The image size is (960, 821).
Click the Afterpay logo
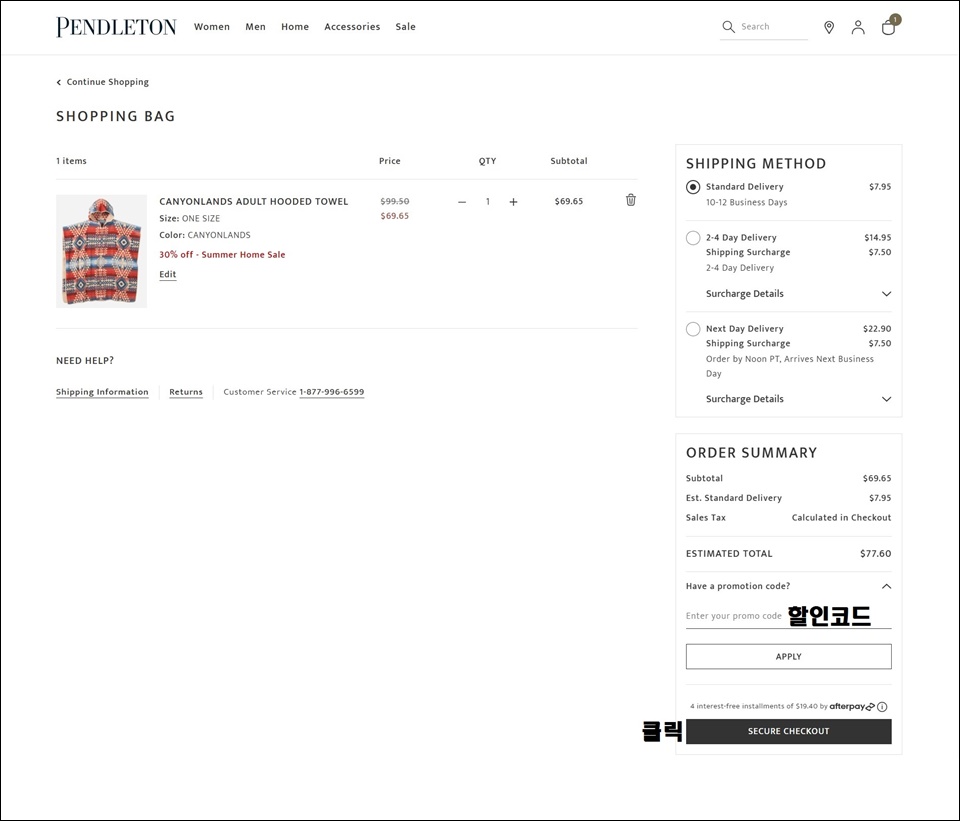click(852, 707)
